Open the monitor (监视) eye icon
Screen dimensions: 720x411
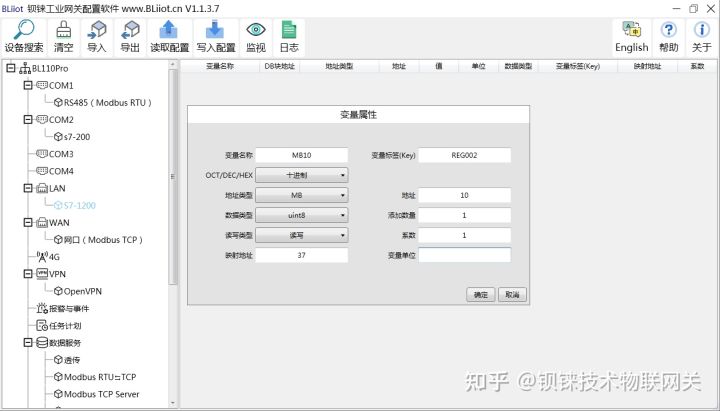256,37
